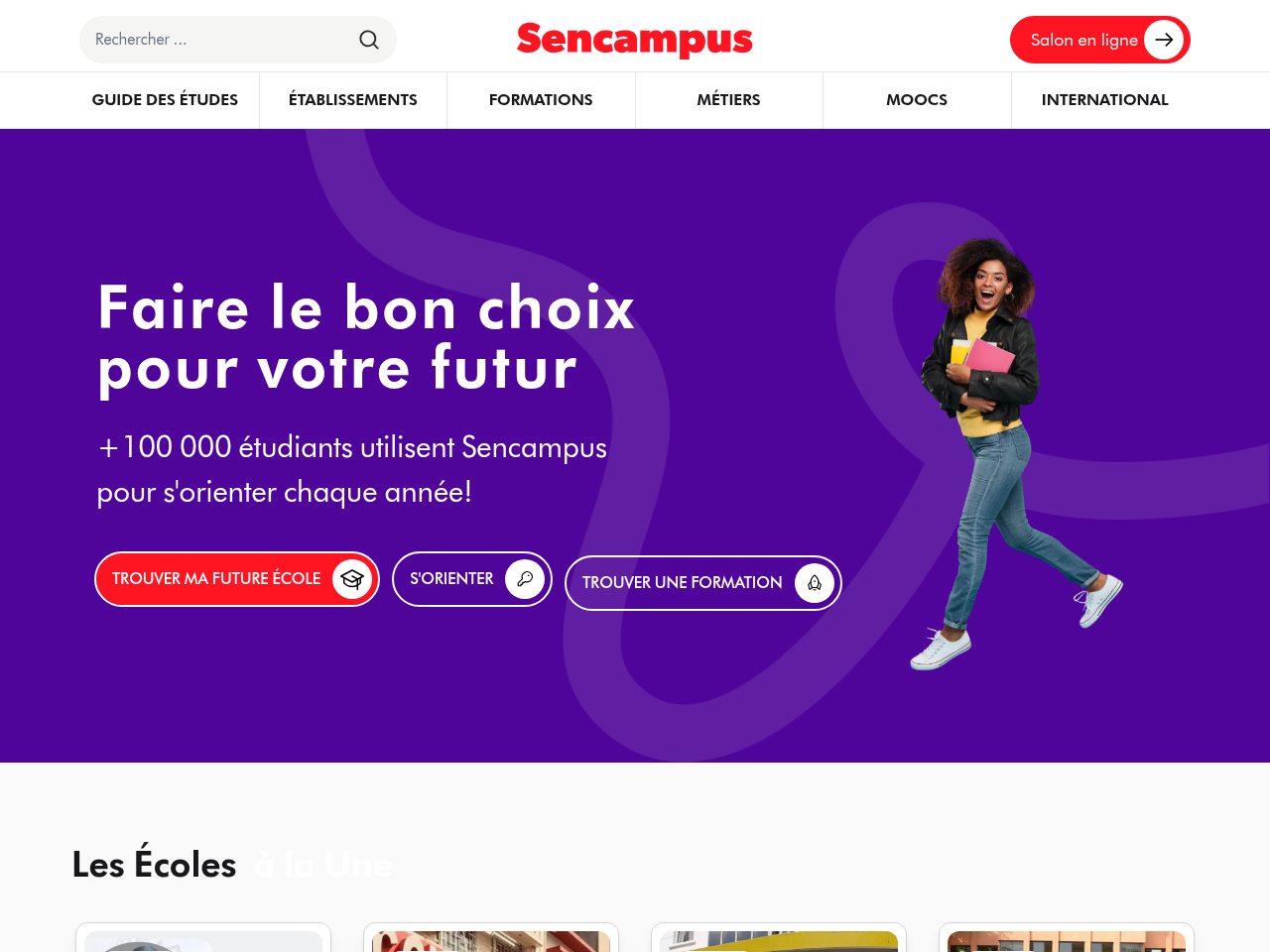Screen dimensions: 1270x952
Task: Click the S'orienter button
Action: (451, 579)
